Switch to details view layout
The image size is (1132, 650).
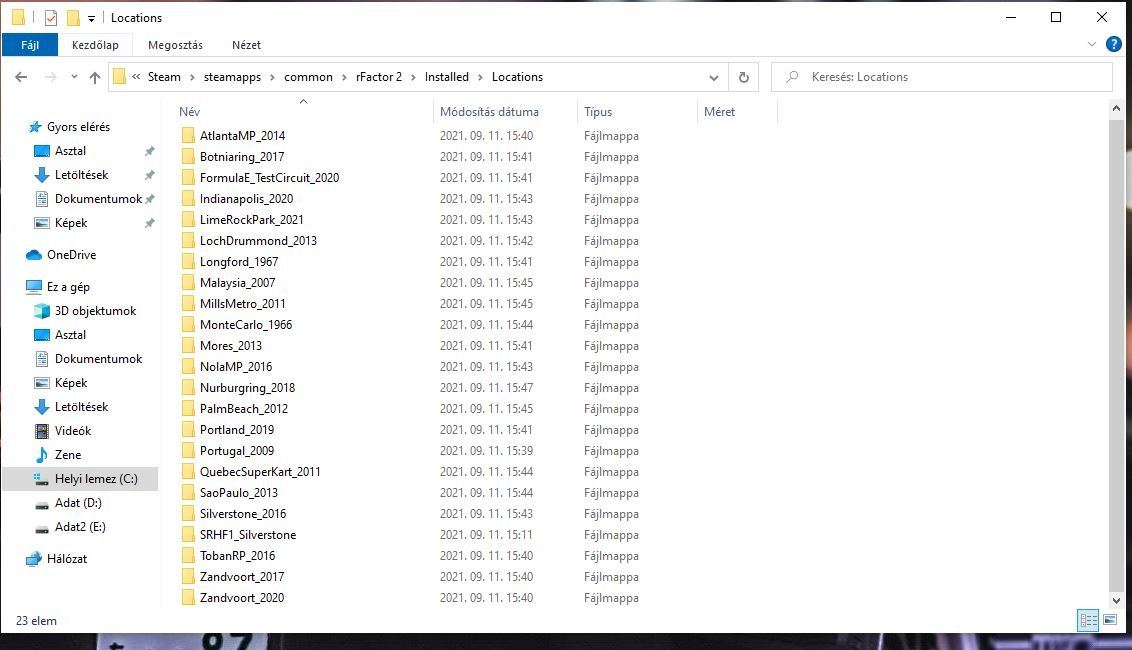(x=1088, y=621)
